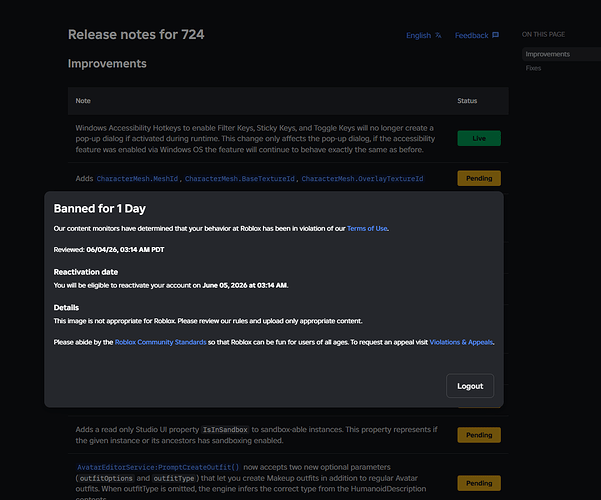Click the 'outfitOptions' code label

click(x=106, y=478)
